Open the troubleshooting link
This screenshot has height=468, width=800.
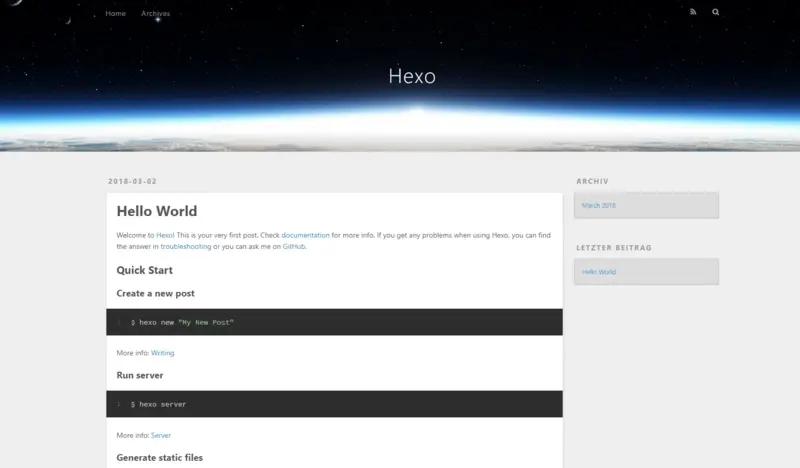[x=186, y=247]
